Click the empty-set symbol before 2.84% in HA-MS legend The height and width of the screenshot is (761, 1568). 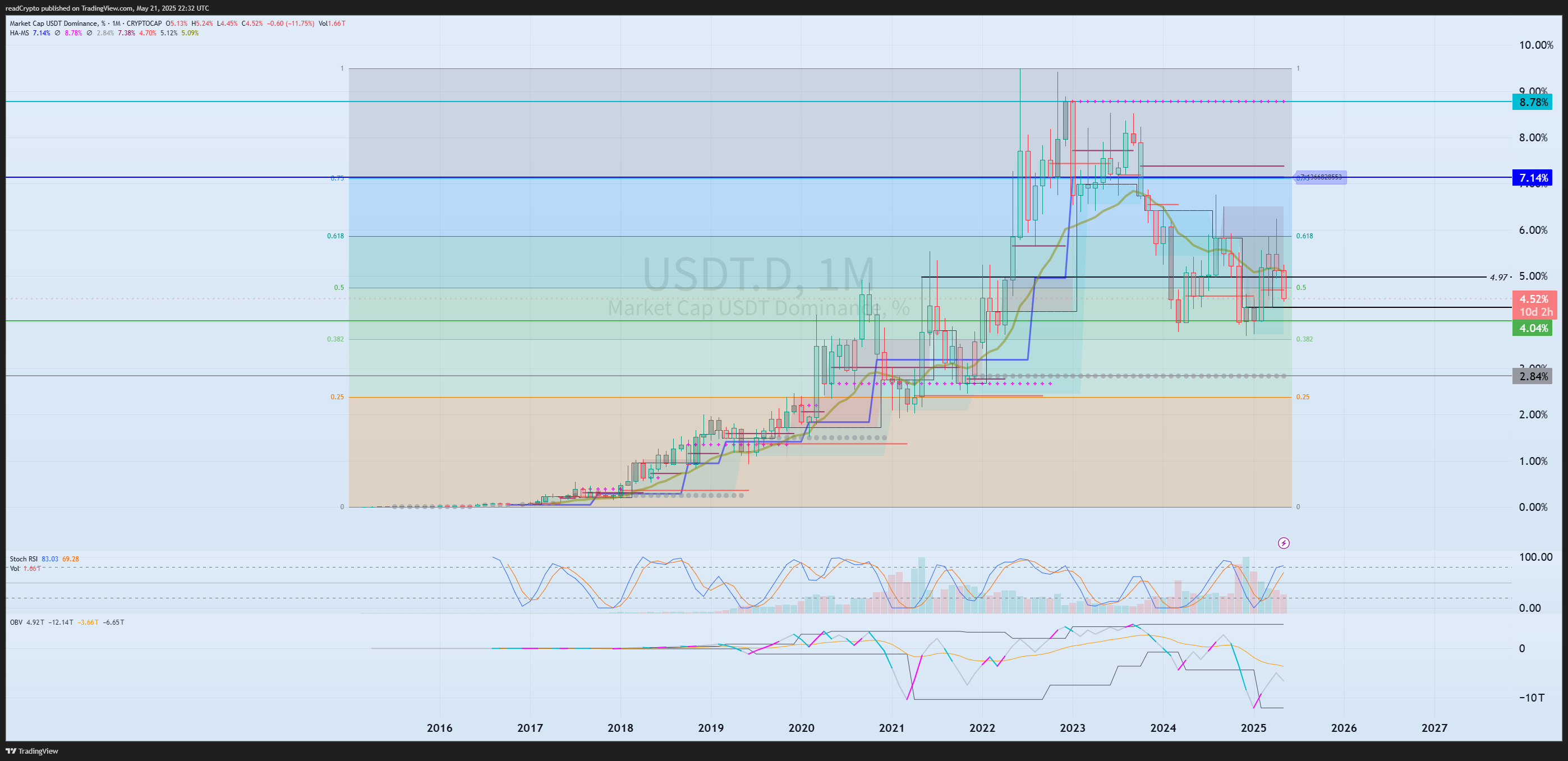(89, 33)
